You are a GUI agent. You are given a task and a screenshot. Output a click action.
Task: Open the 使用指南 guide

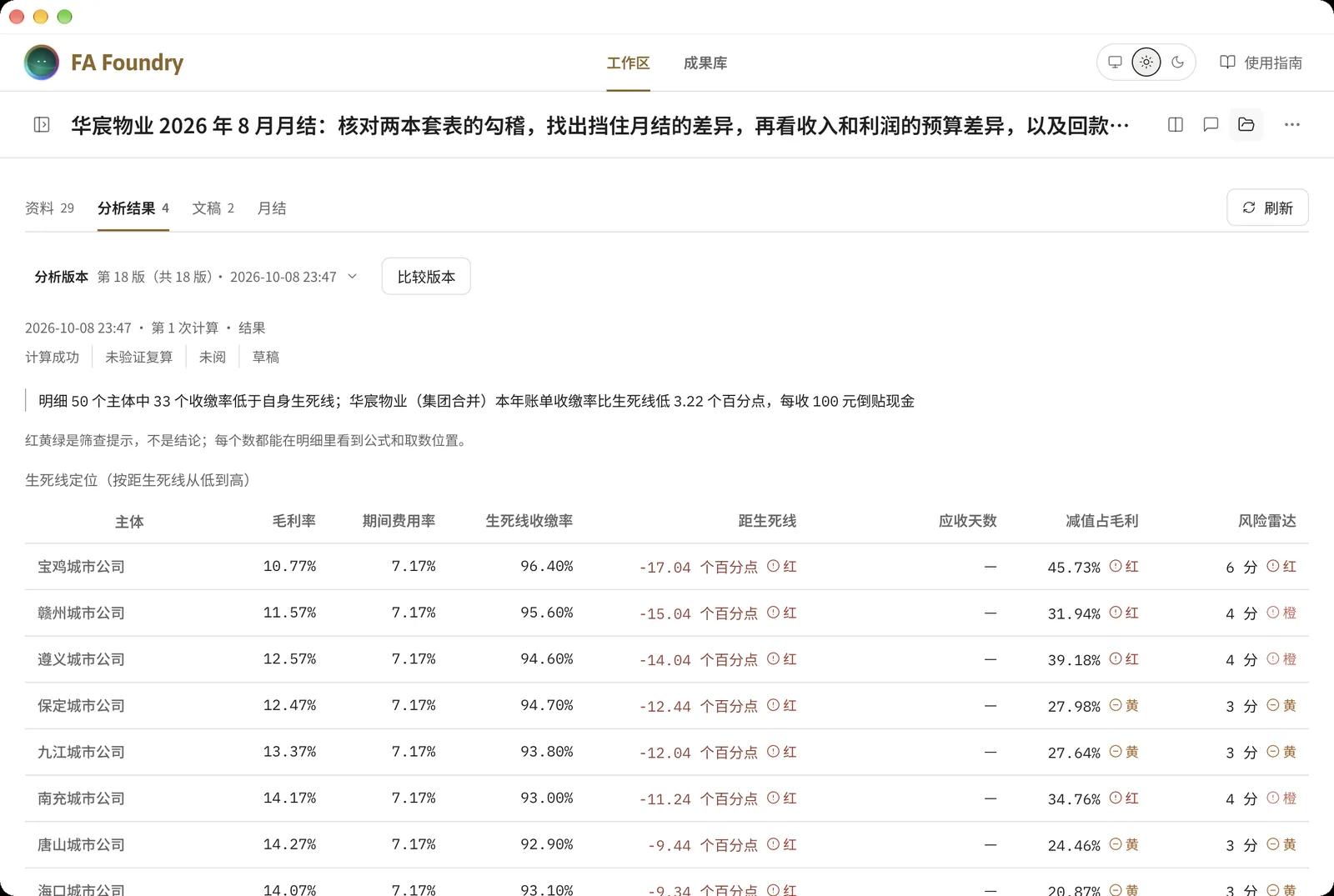coord(1261,63)
